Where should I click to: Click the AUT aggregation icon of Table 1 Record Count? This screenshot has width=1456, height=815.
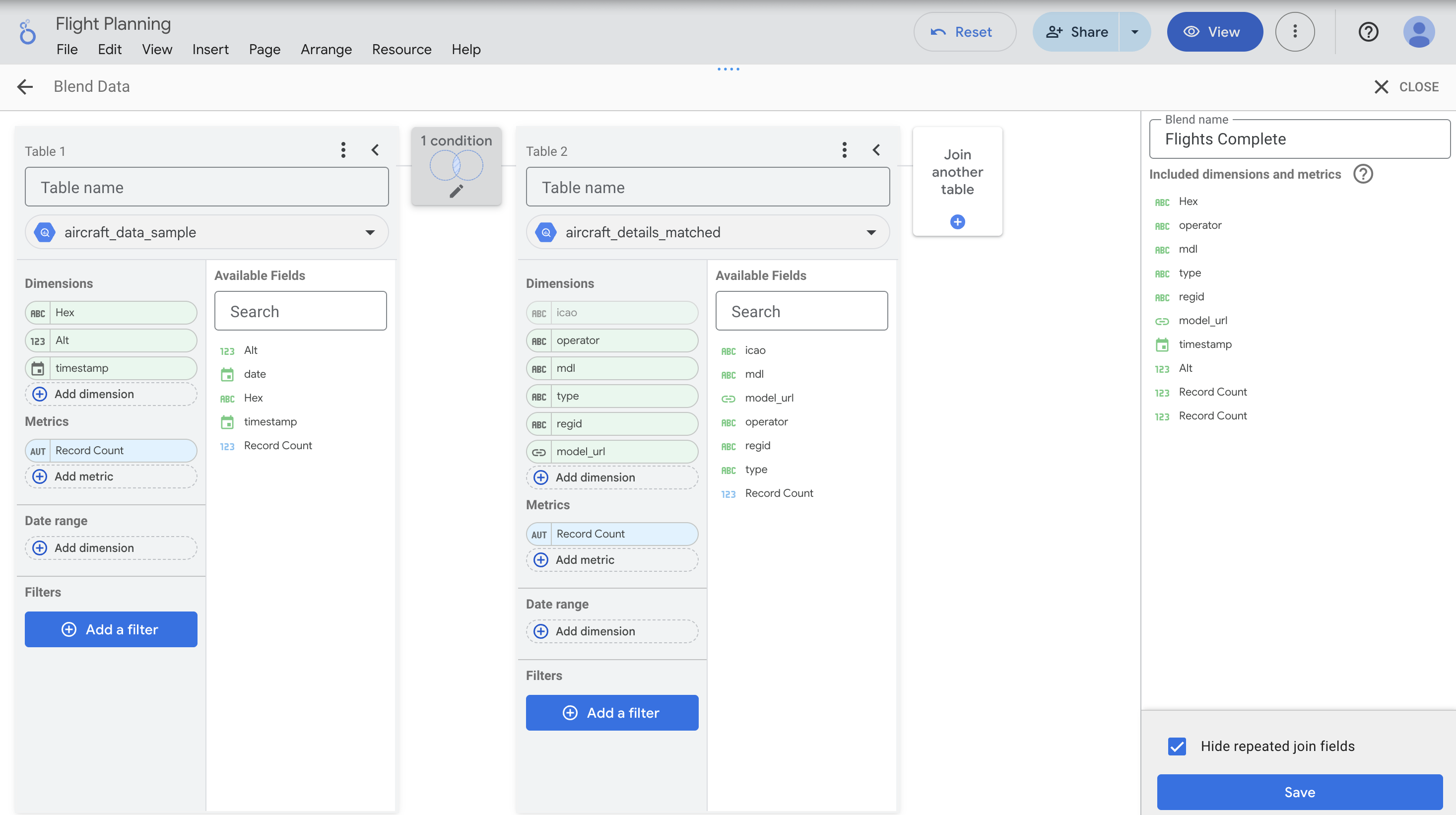pyautogui.click(x=38, y=451)
